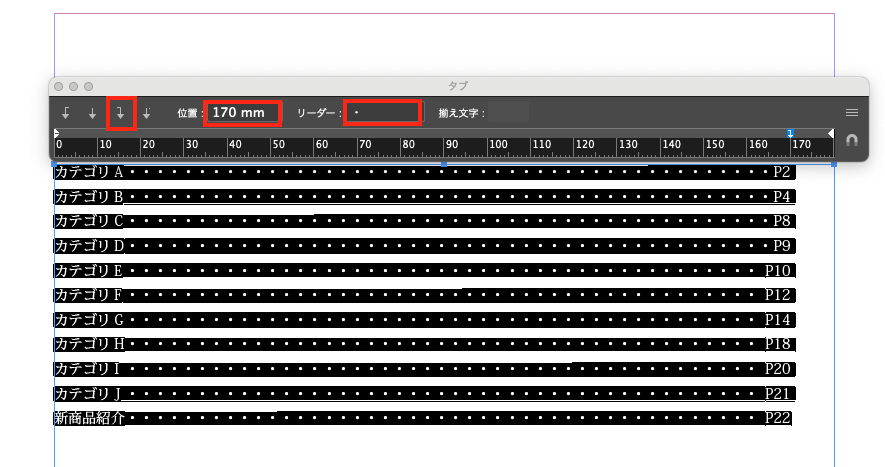Click the 揃え文字 align-on character field
The width and height of the screenshot is (885, 467).
509,113
